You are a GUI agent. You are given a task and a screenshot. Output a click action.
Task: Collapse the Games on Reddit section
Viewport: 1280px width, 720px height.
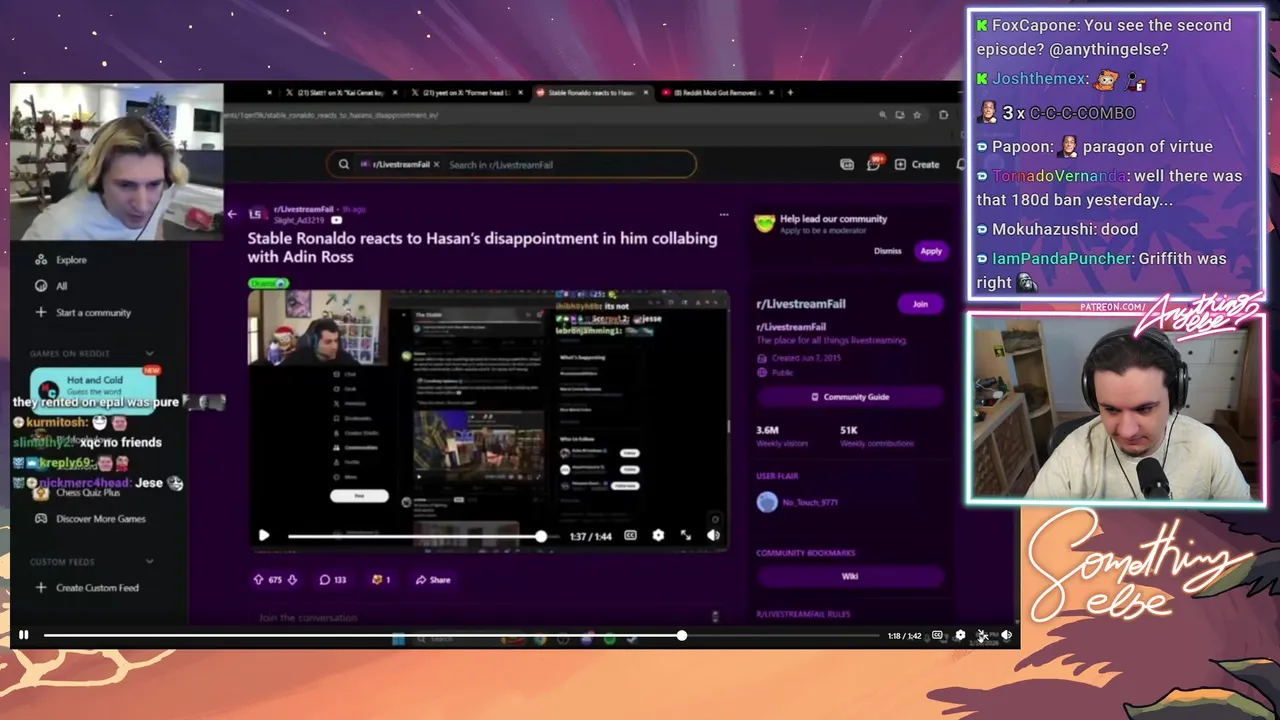coord(150,353)
